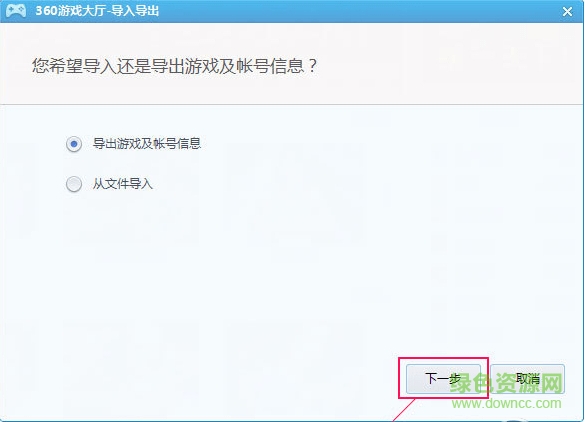Close the 360游戏大厅 import/export dialog

pyautogui.click(x=567, y=12)
